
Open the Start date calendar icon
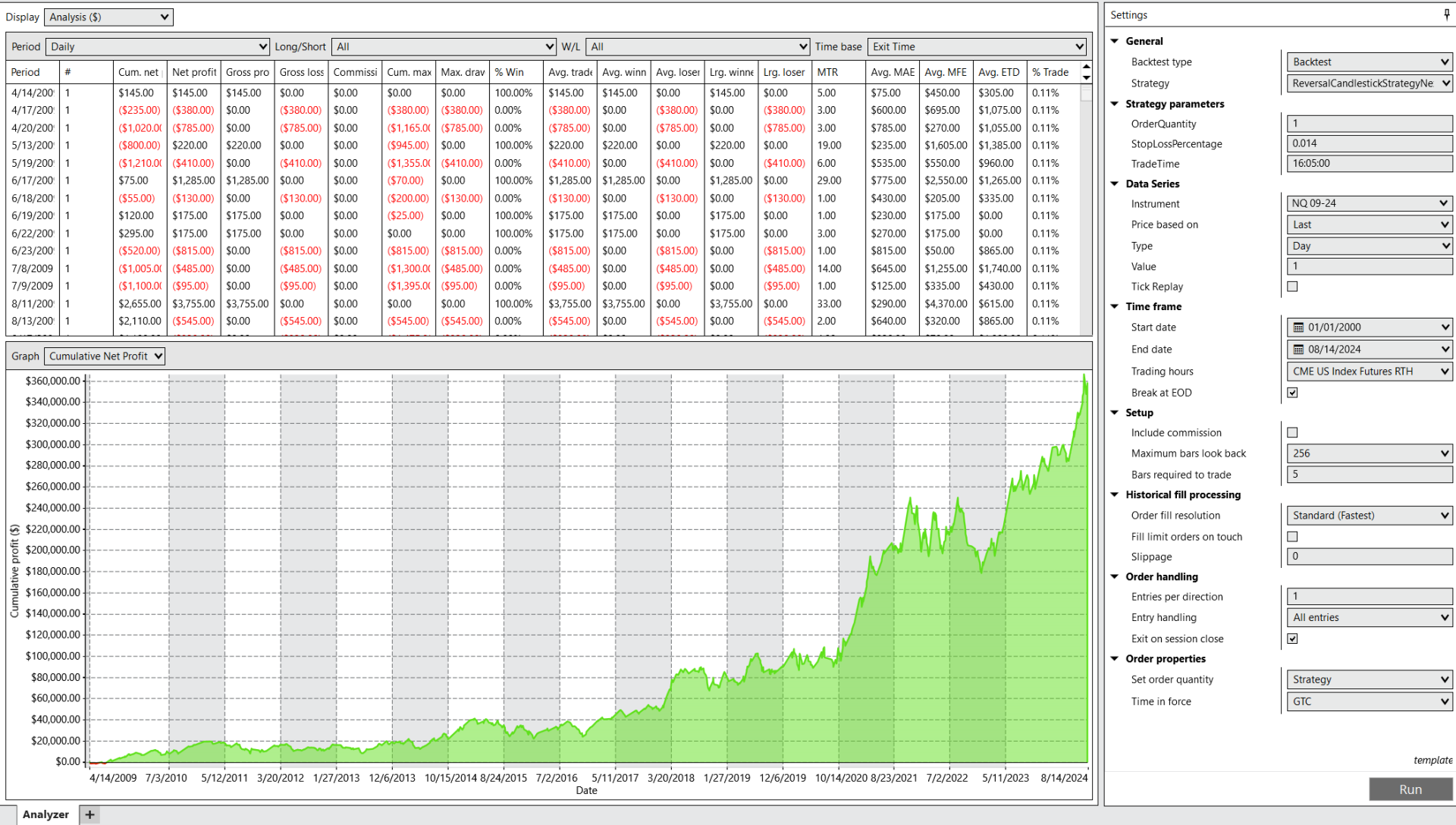(x=1298, y=328)
